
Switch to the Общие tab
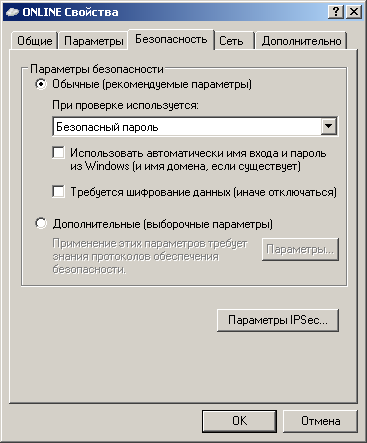[x=34, y=41]
